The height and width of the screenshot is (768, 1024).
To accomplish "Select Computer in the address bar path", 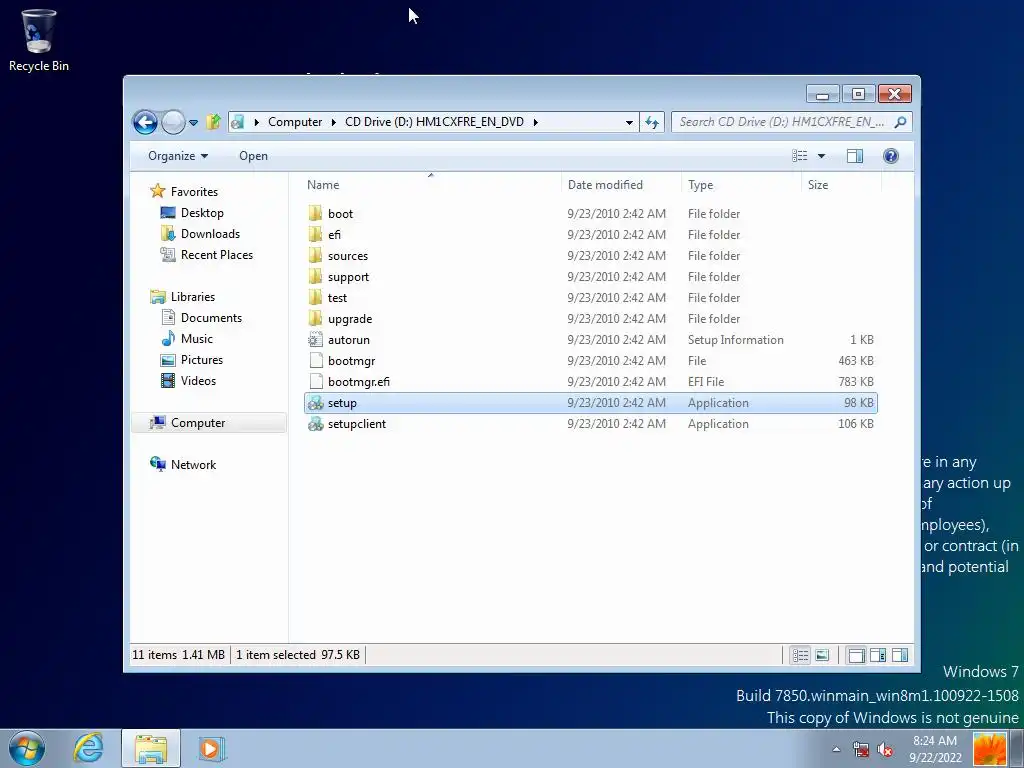I will (x=295, y=122).
